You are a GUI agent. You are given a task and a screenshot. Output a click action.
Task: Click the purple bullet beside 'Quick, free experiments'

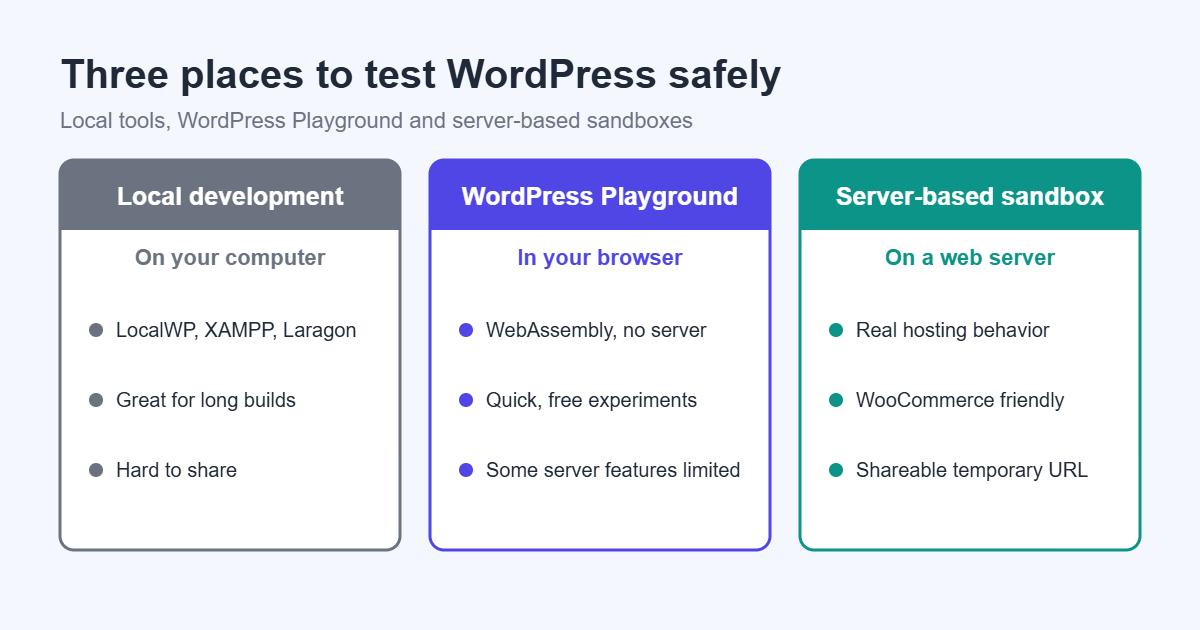tap(466, 400)
